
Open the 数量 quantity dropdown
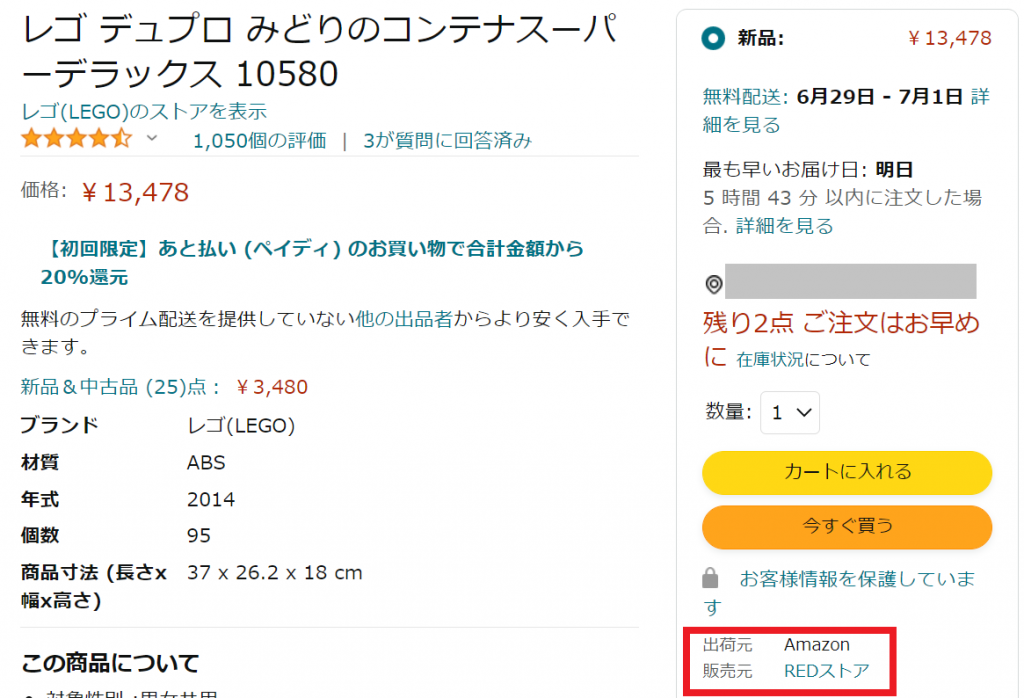(x=790, y=413)
